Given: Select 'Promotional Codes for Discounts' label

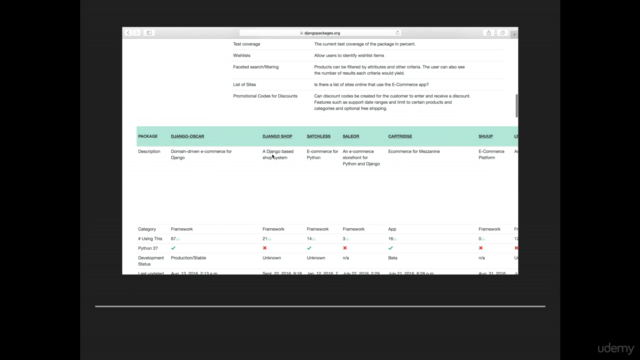Looking at the screenshot, I should click(265, 96).
